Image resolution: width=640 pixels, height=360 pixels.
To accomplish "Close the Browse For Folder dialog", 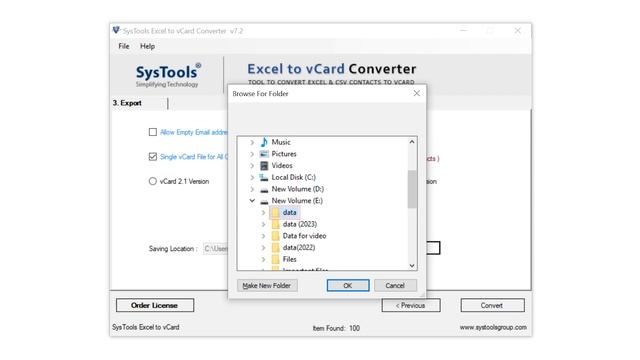I will [416, 93].
